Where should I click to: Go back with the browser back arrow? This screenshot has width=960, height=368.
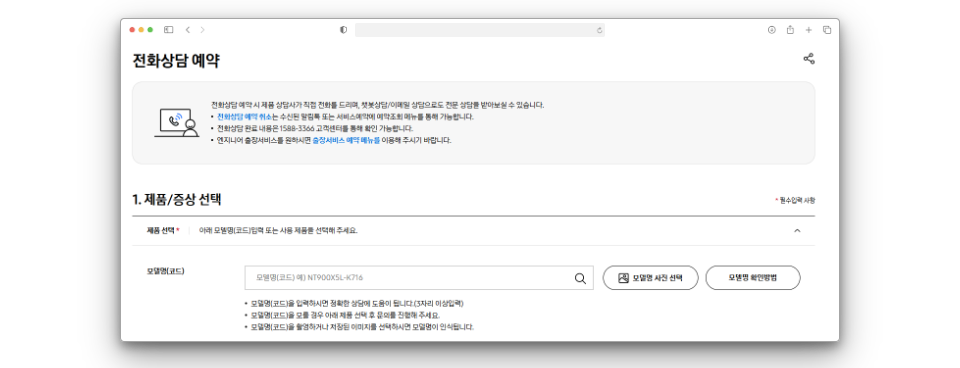tap(187, 29)
